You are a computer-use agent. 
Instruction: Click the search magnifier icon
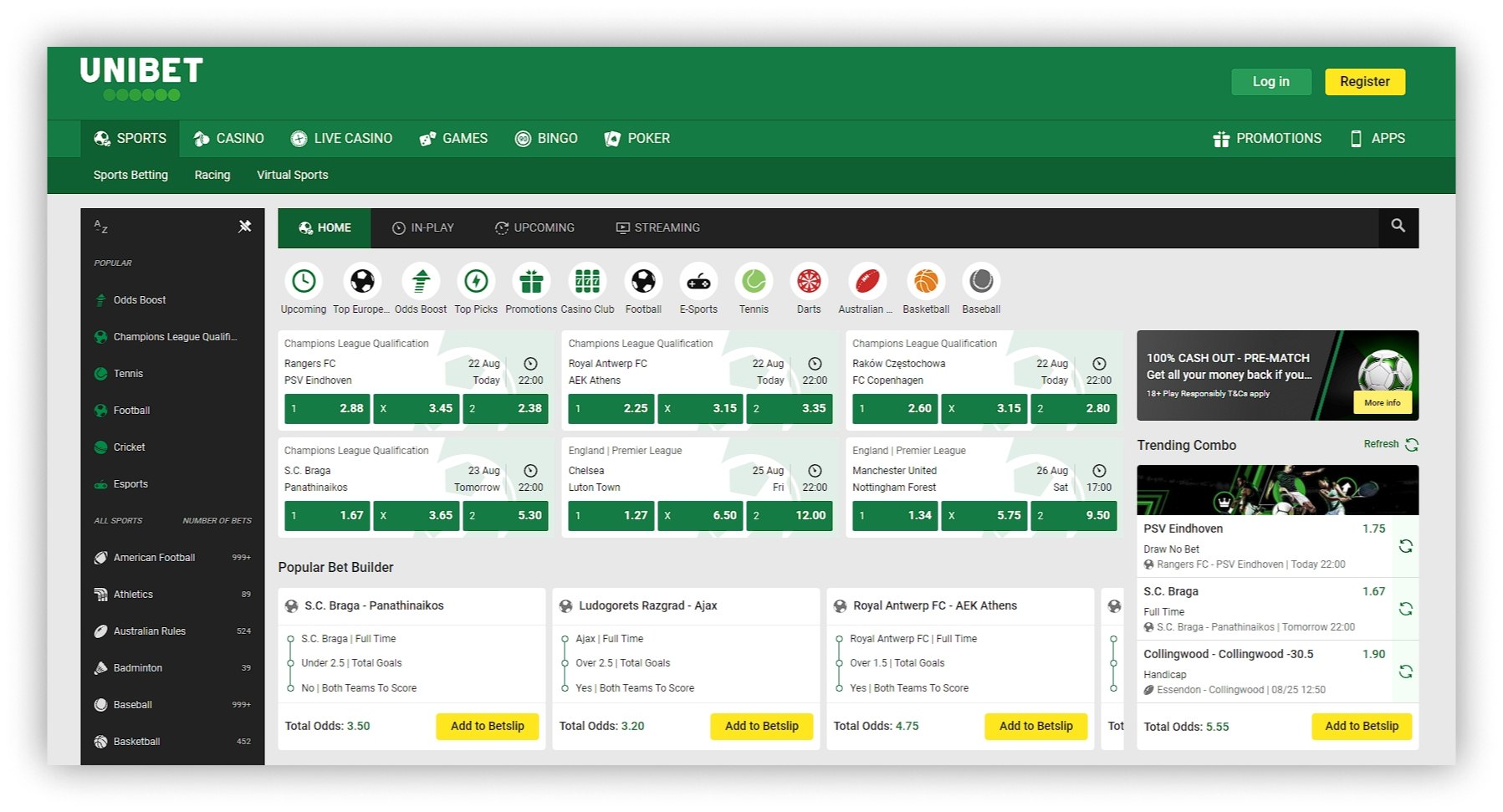pos(1397,227)
